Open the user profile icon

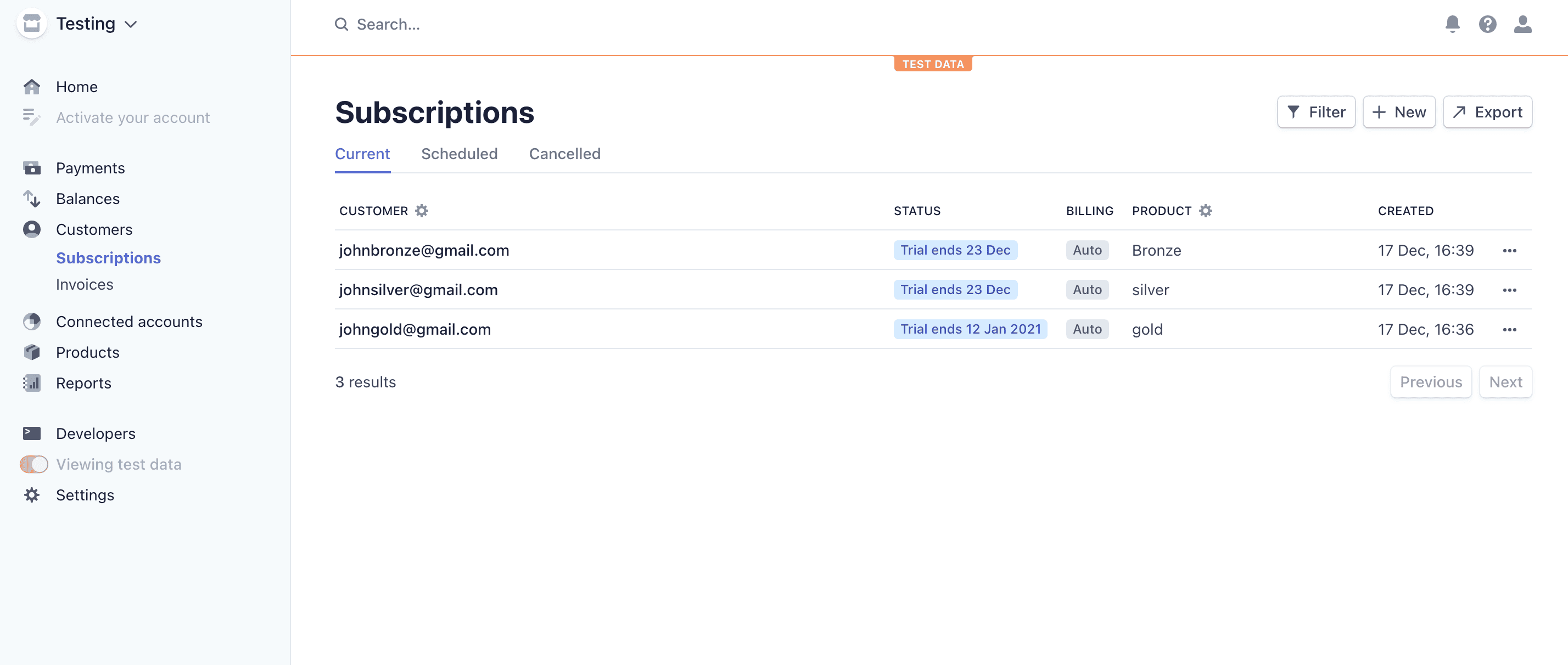1523,24
